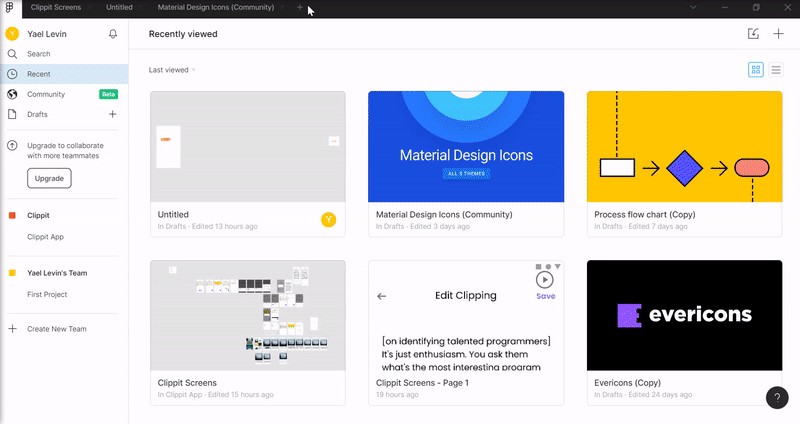
Task: Click the Drafts page icon
Action: [x=12, y=114]
